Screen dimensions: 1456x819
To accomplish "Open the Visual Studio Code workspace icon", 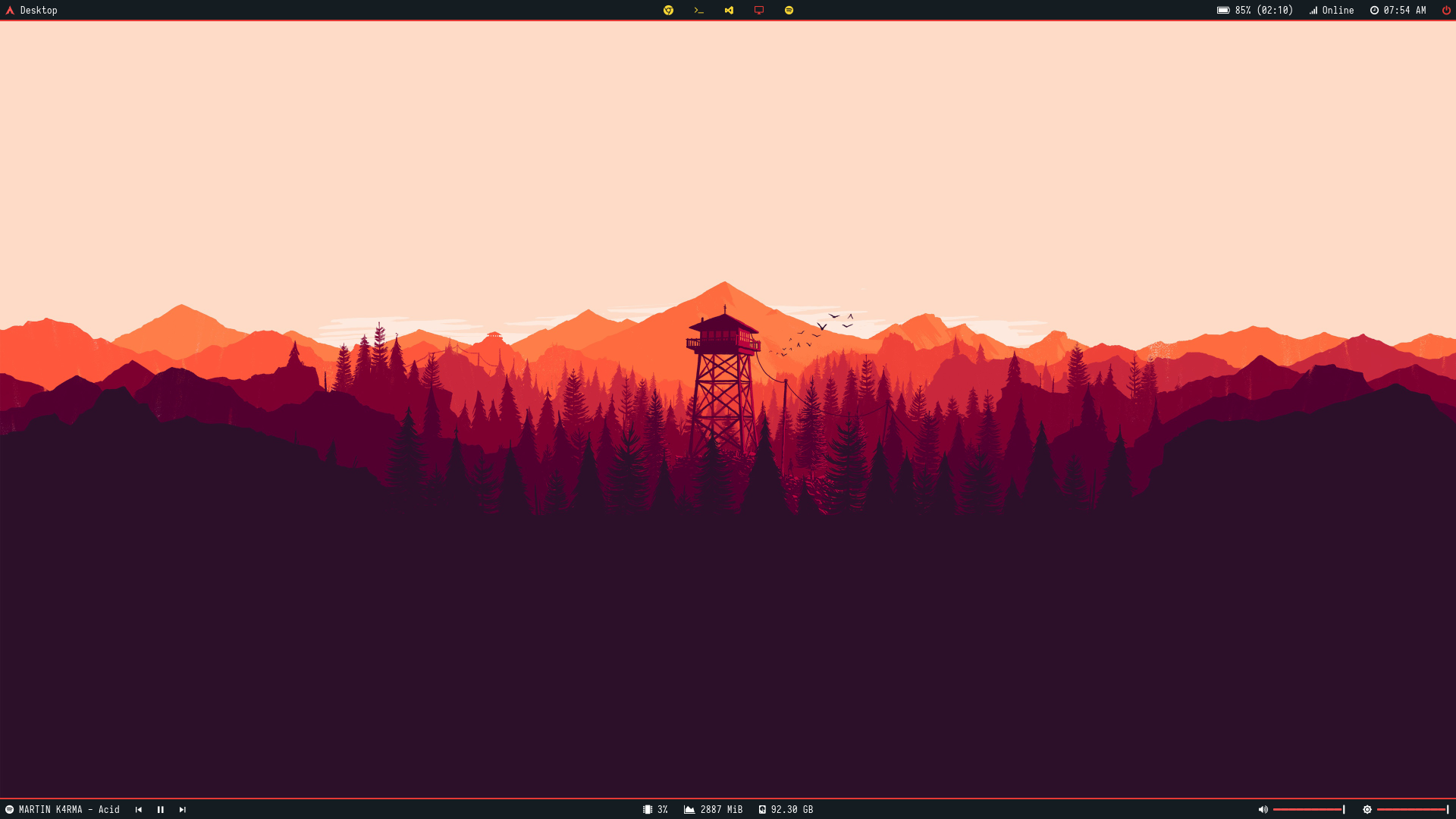I will pyautogui.click(x=729, y=11).
